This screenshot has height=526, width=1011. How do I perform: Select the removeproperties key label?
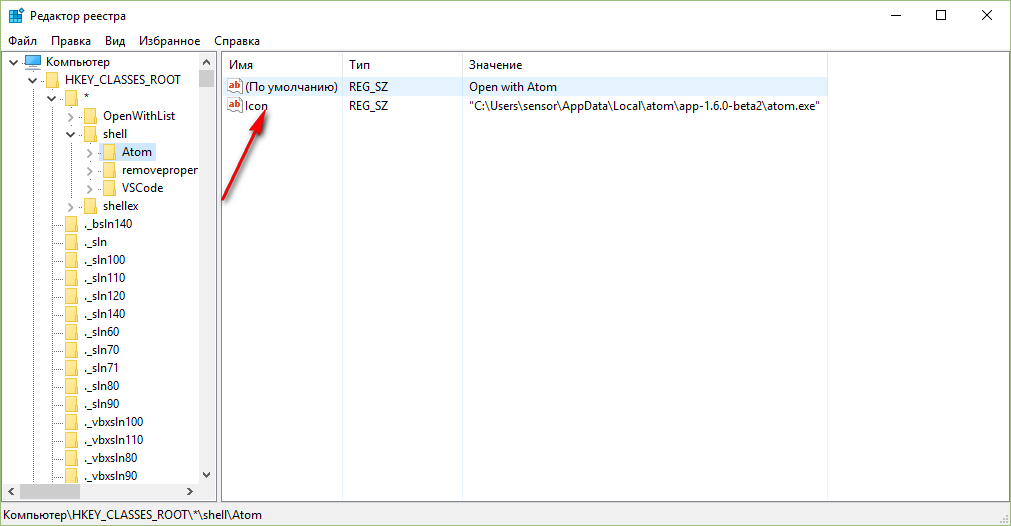160,170
